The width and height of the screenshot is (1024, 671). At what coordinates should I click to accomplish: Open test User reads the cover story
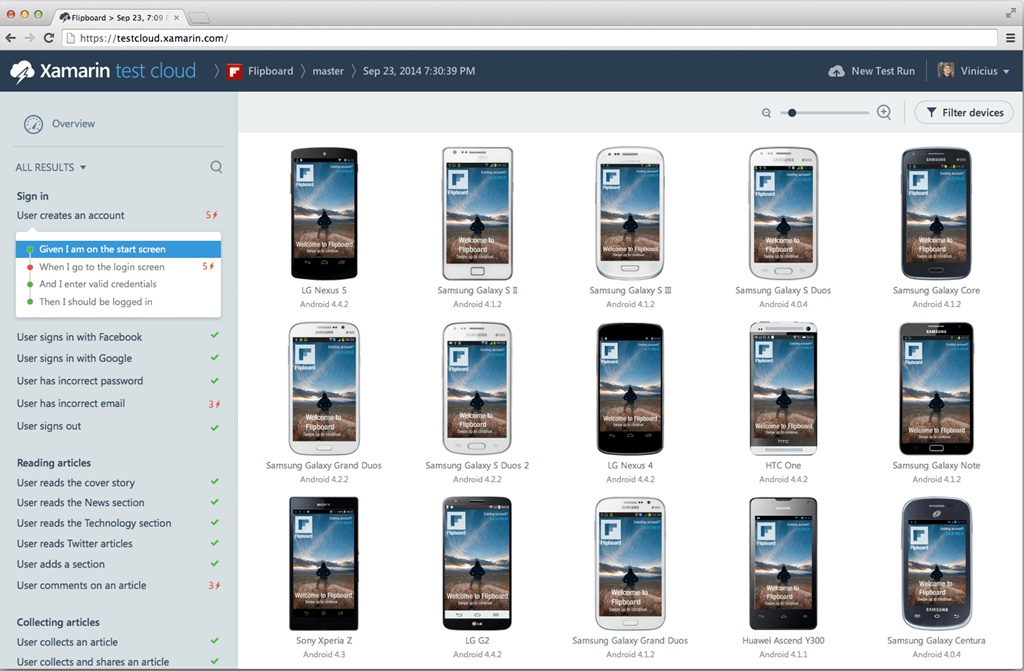pyautogui.click(x=76, y=483)
